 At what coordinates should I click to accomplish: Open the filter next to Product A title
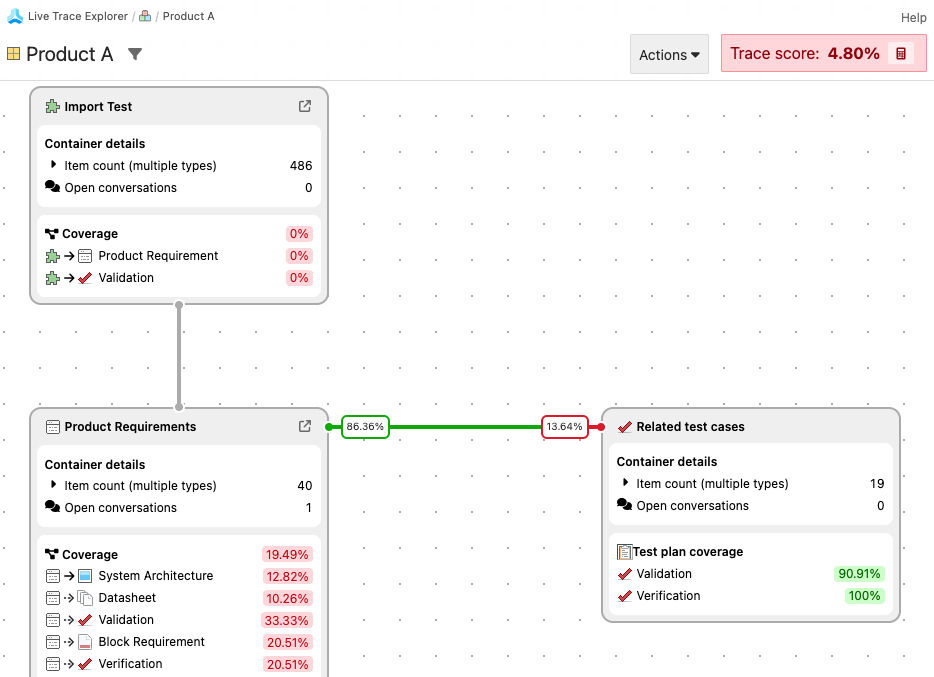(134, 55)
